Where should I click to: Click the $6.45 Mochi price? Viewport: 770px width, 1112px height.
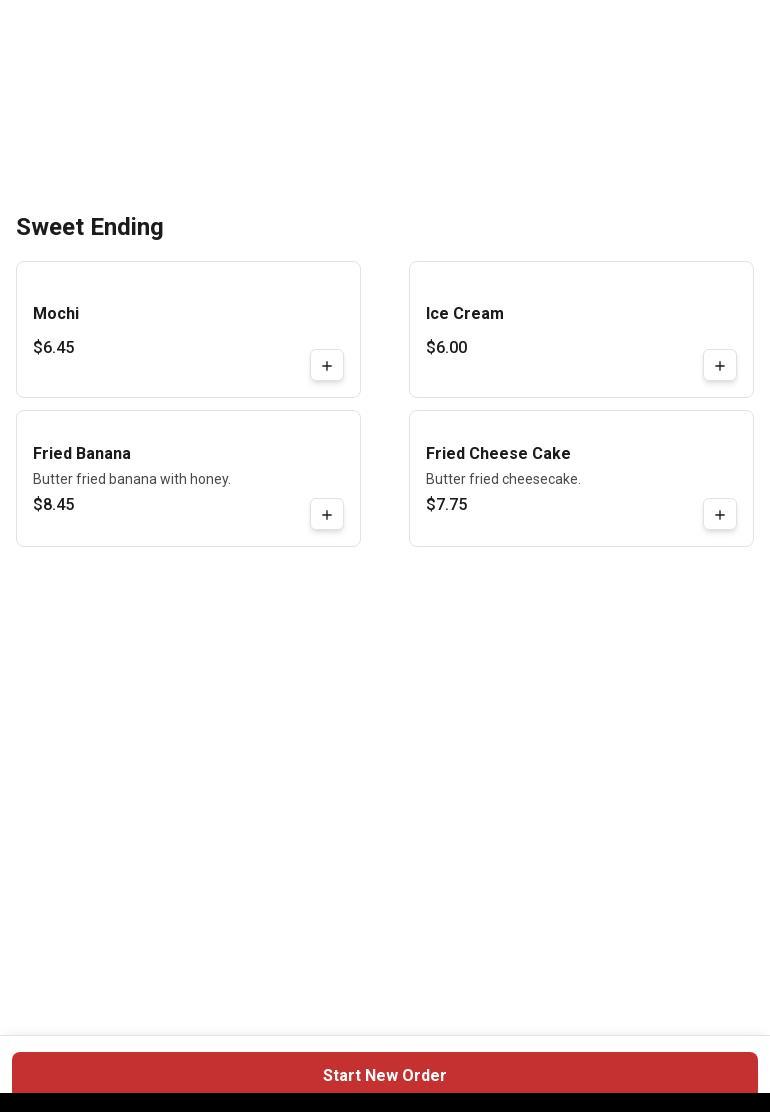tap(54, 348)
